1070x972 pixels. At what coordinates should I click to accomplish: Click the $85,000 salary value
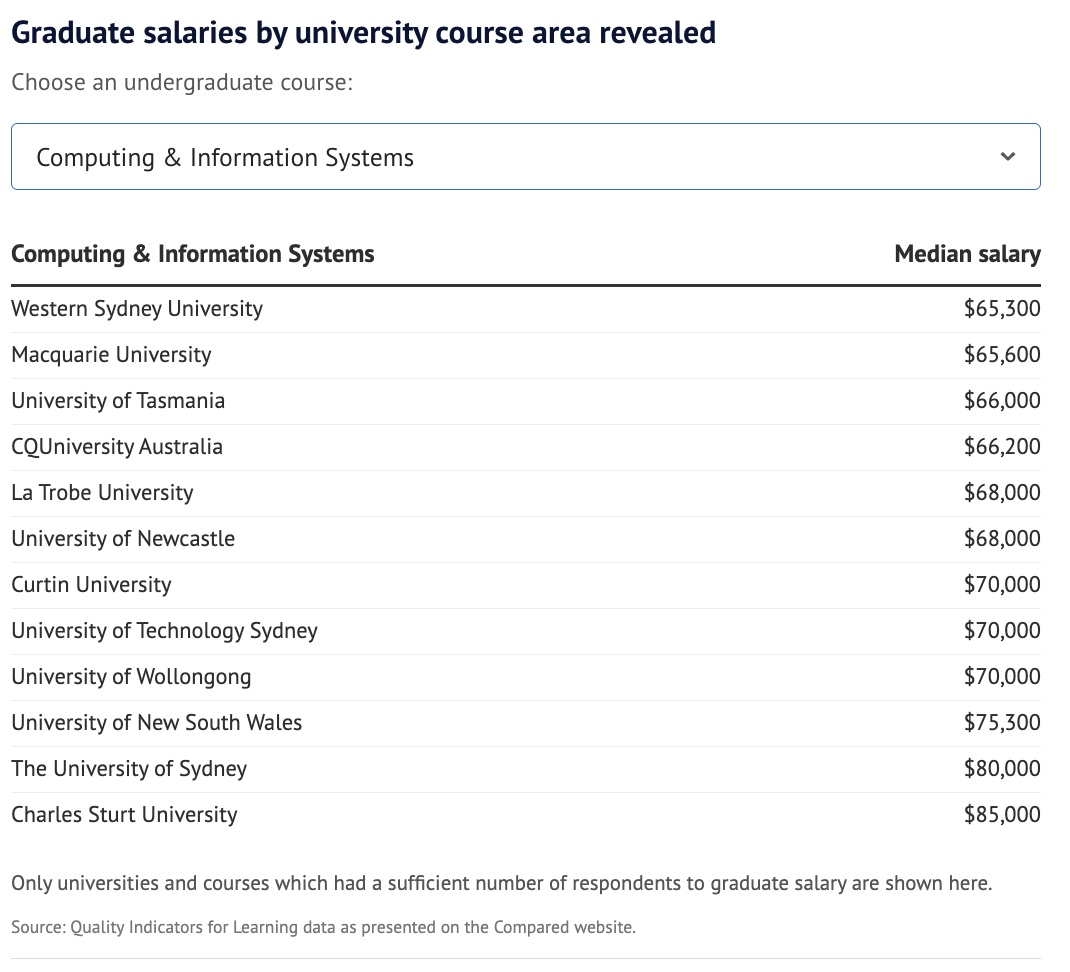coord(1002,815)
